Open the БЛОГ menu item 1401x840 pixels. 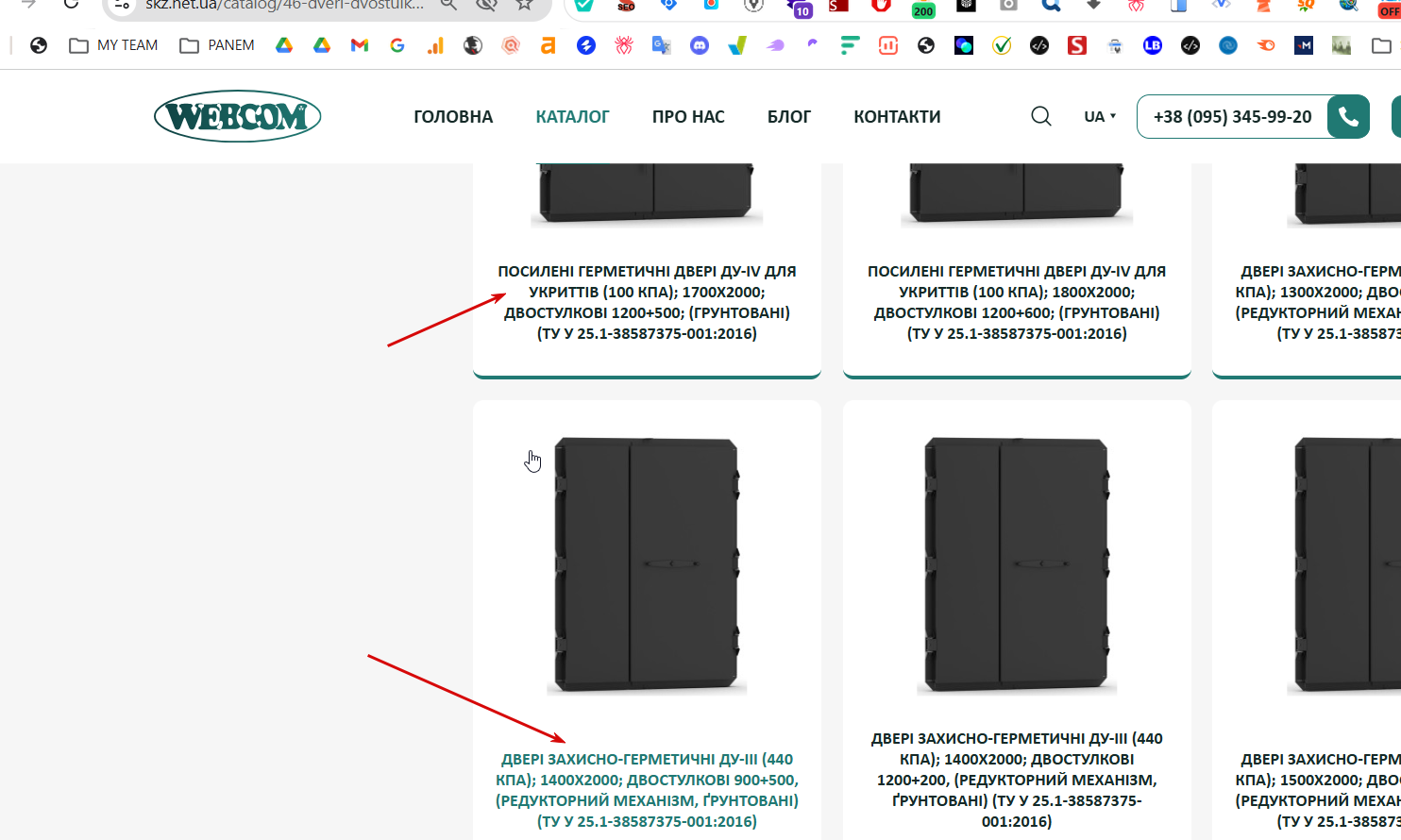[x=789, y=117]
